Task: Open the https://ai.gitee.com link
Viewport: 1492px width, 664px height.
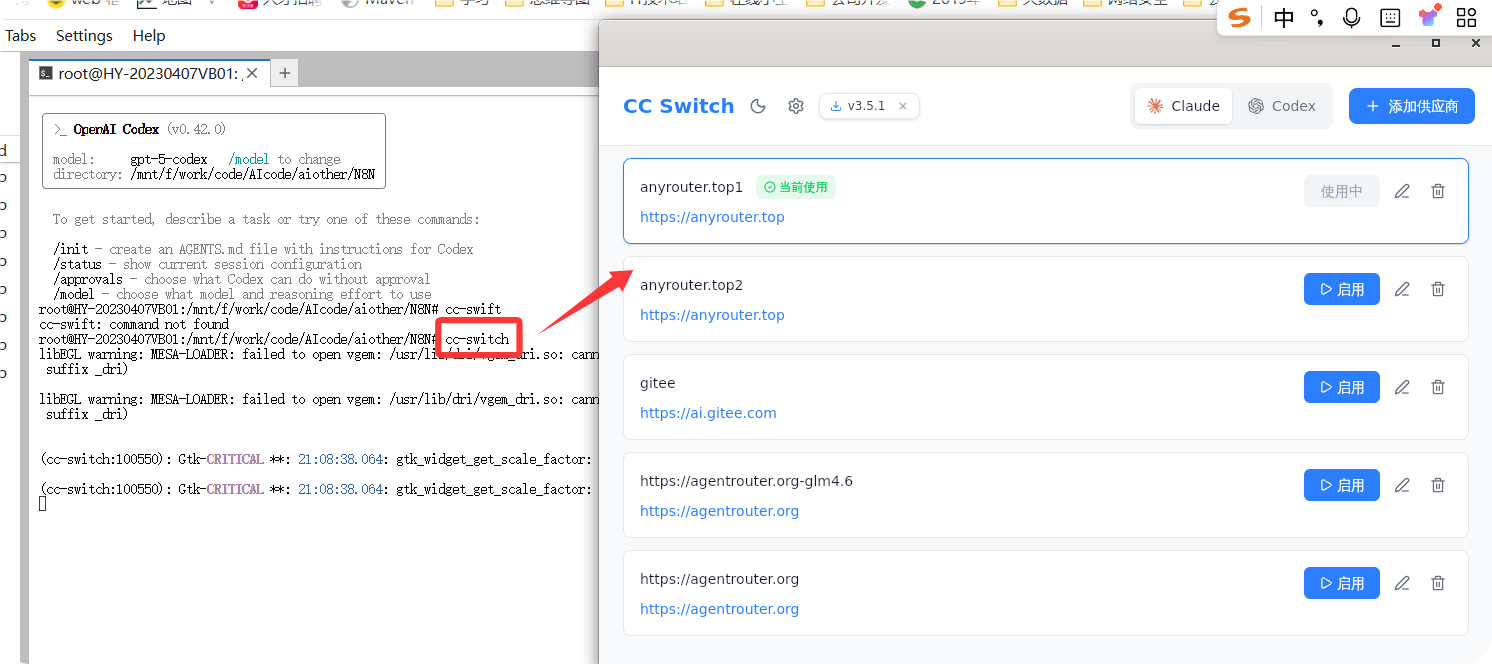Action: tap(708, 413)
